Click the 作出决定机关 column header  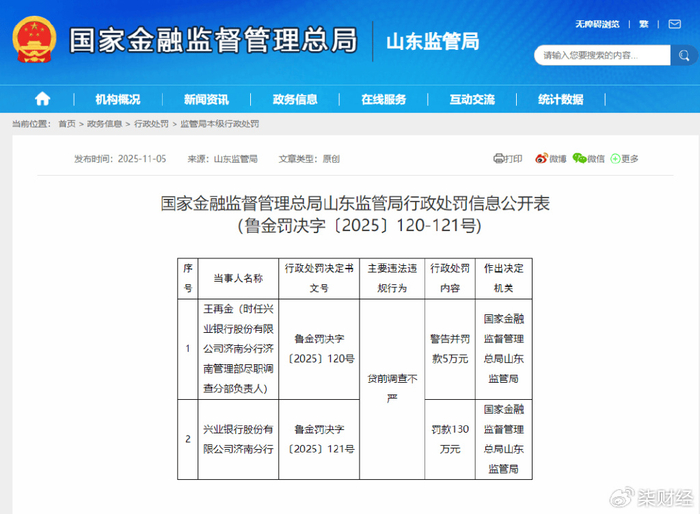click(504, 278)
